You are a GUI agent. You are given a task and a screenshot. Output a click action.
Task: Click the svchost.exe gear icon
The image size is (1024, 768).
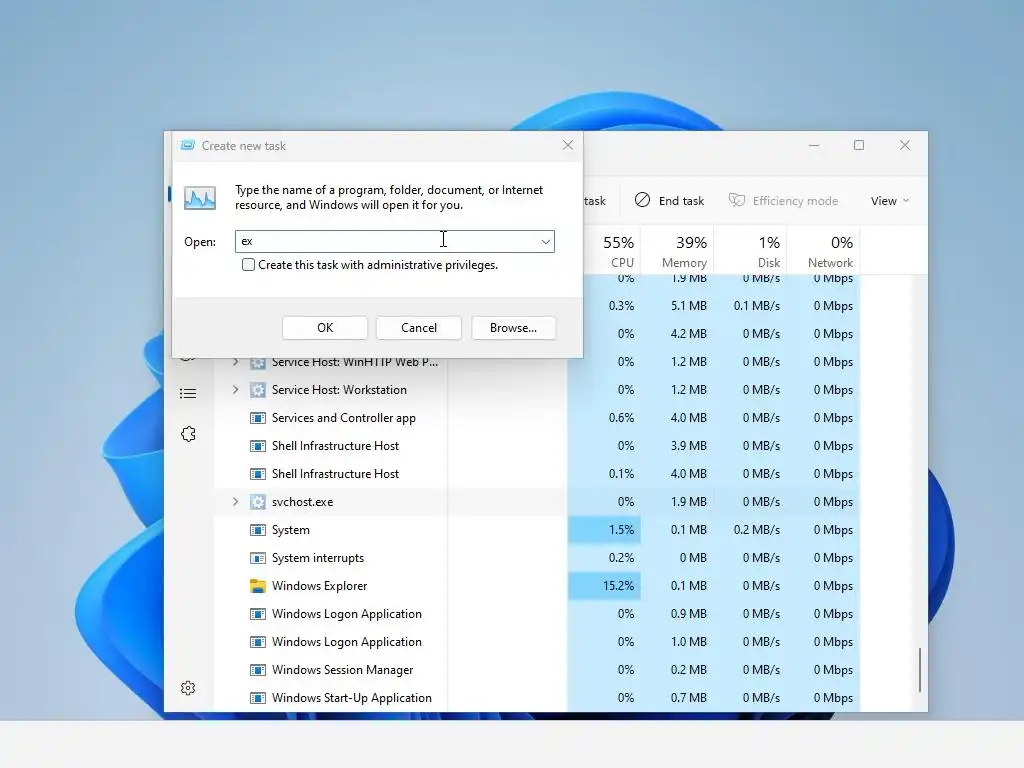[258, 502]
